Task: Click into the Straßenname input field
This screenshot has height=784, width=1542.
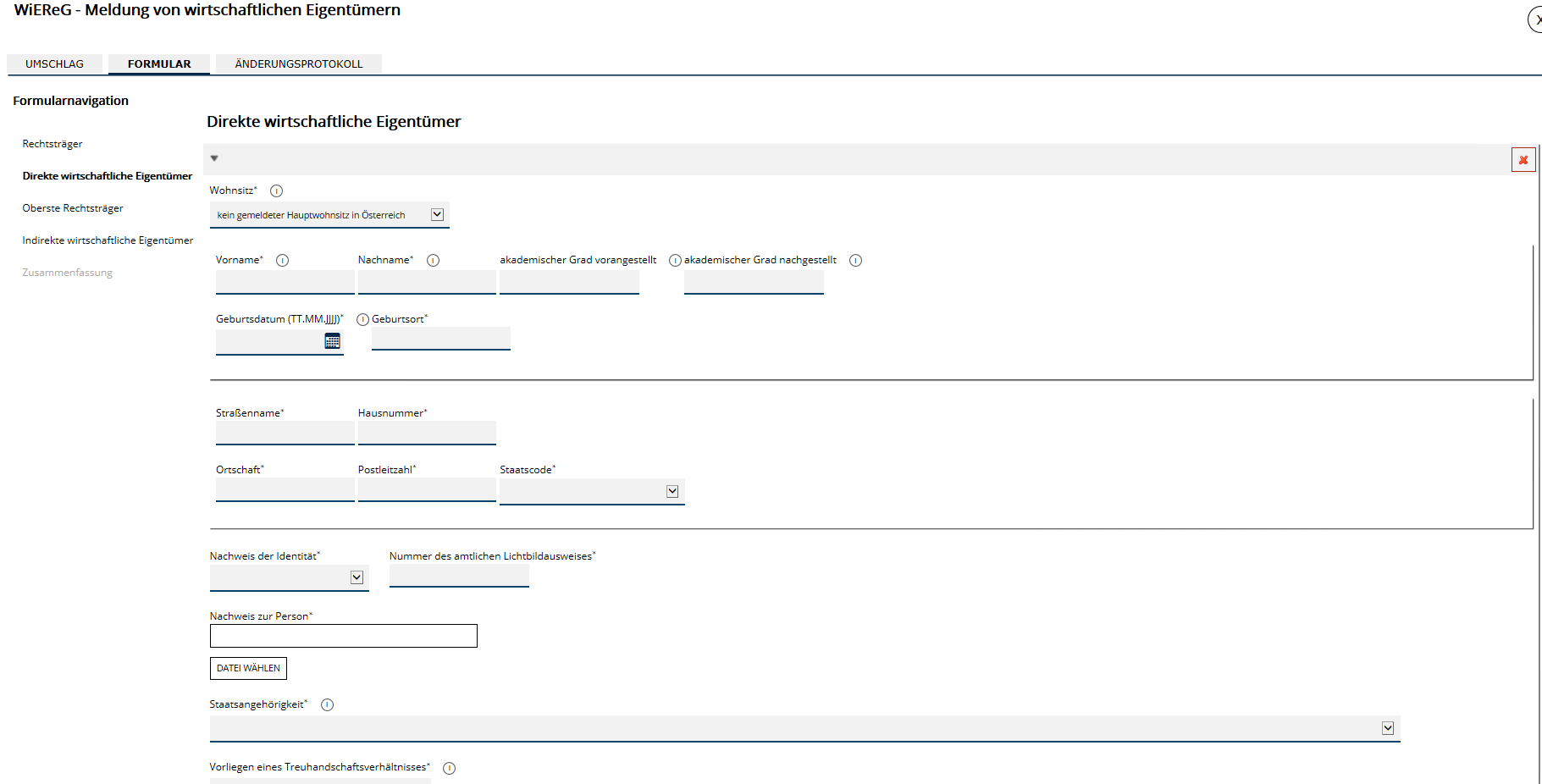Action: pos(285,433)
